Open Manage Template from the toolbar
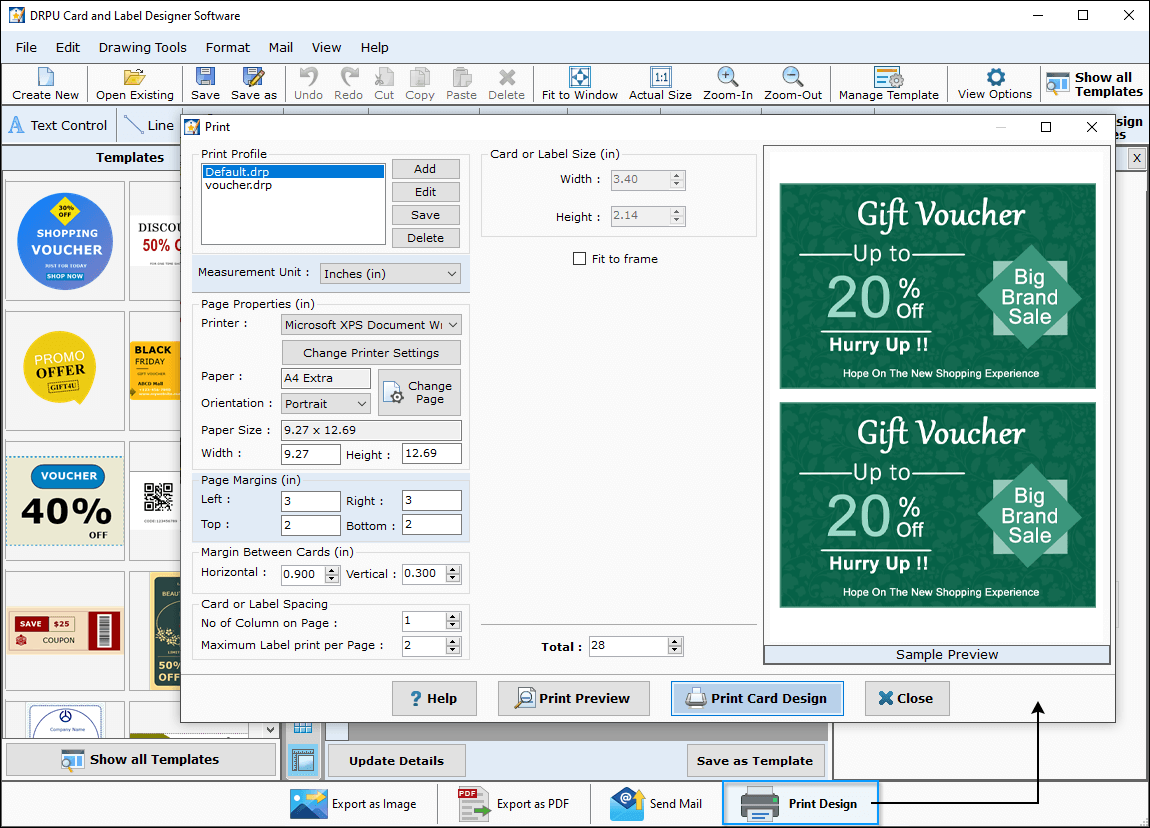Image resolution: width=1150 pixels, height=828 pixels. [888, 84]
